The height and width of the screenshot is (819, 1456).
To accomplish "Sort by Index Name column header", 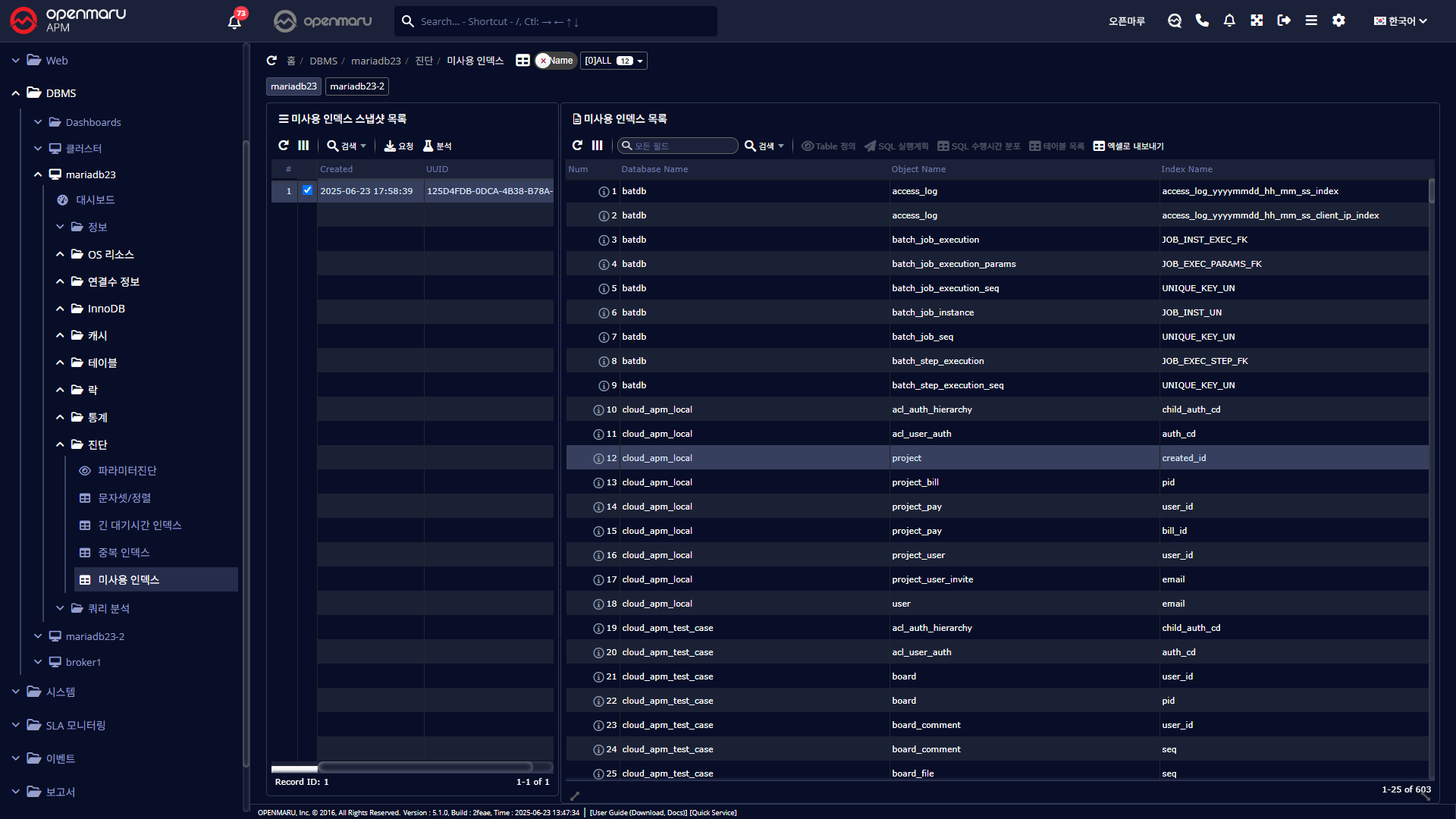I will coord(1187,169).
